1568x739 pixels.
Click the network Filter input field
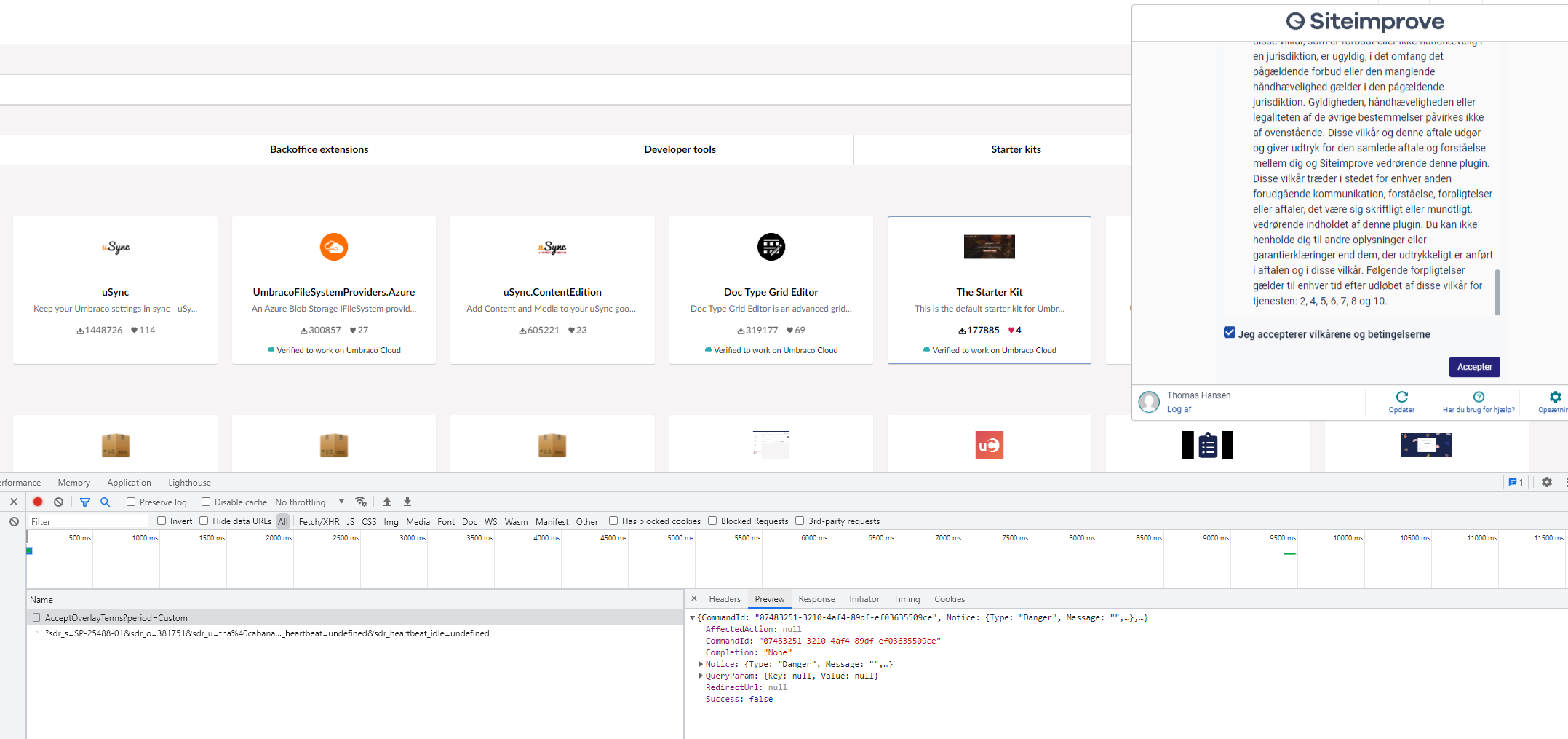(87, 521)
